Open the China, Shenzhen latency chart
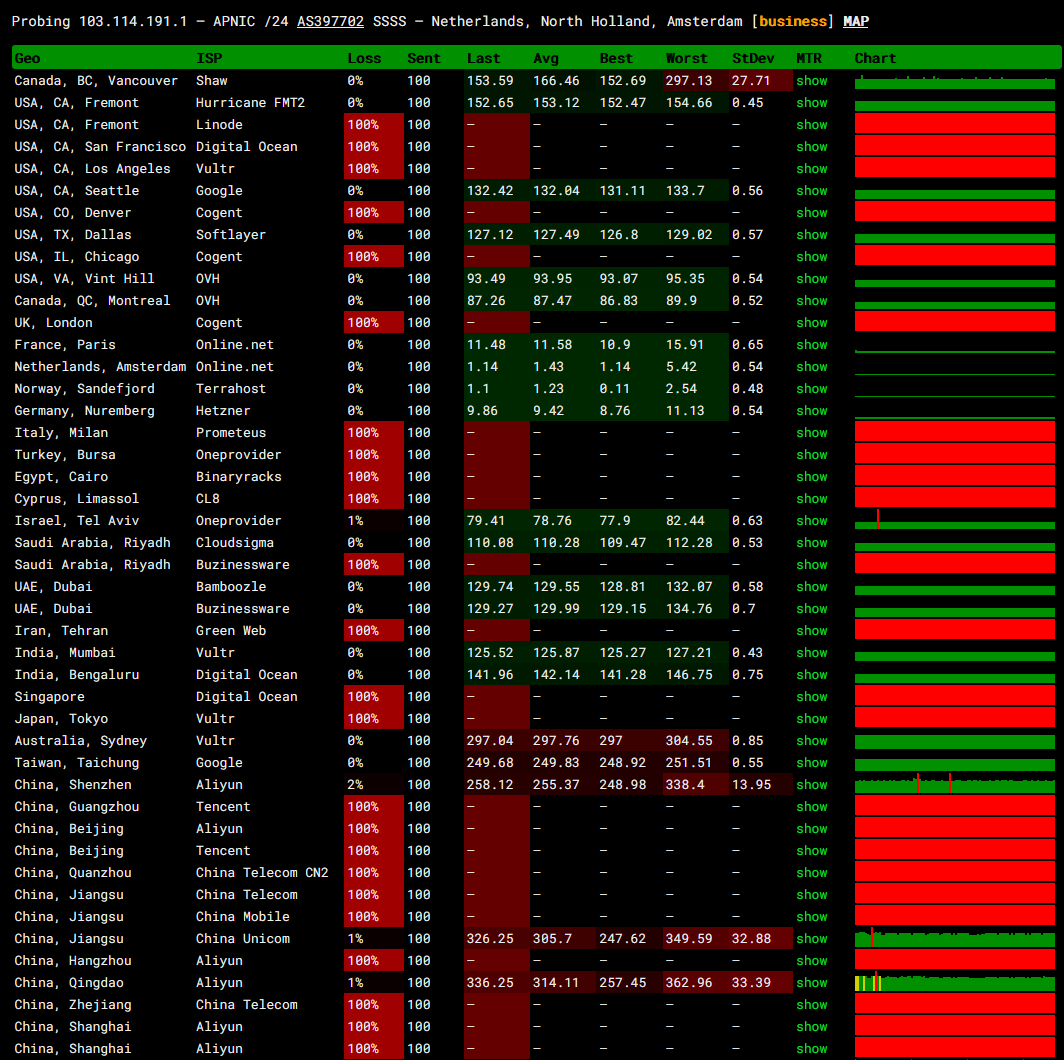The width and height of the screenshot is (1064, 1060). (x=955, y=784)
